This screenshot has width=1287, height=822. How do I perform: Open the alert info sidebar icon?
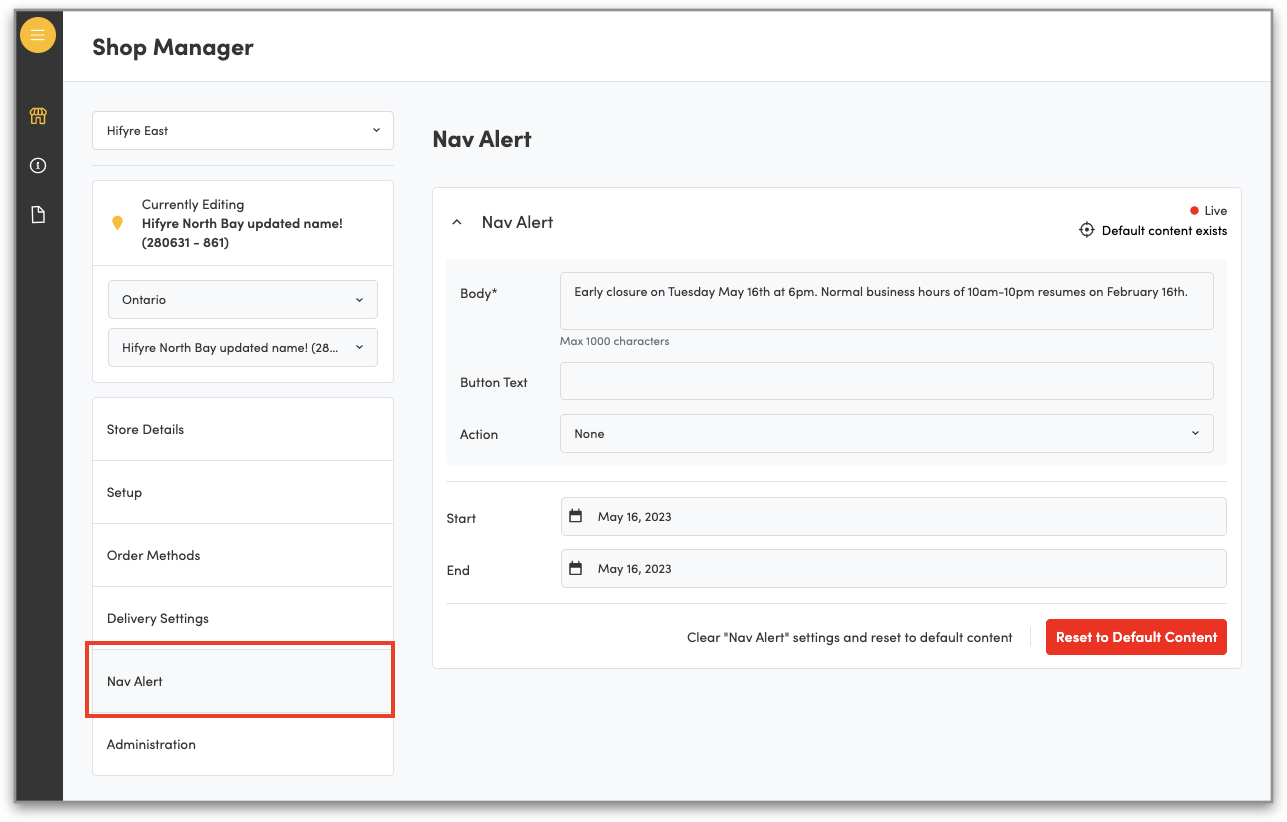coord(38,166)
